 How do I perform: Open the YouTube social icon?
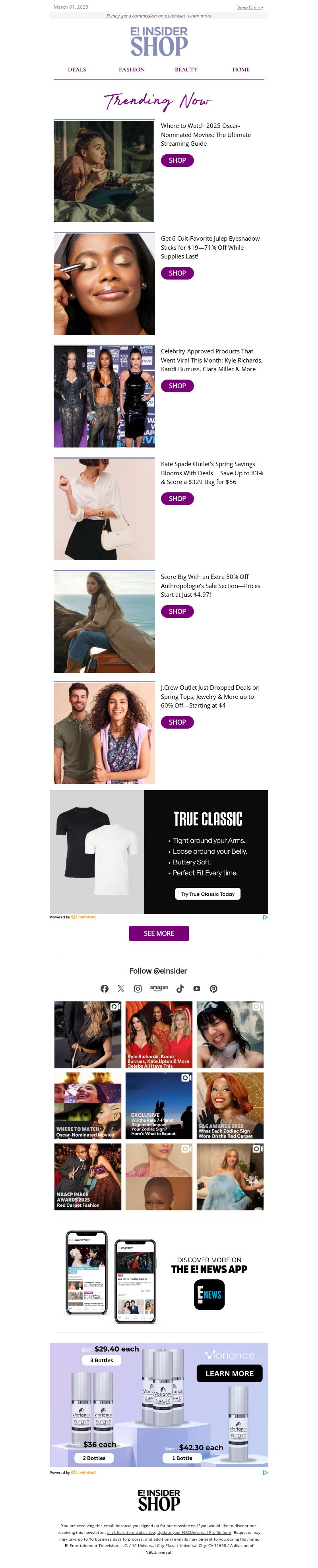pos(197,989)
